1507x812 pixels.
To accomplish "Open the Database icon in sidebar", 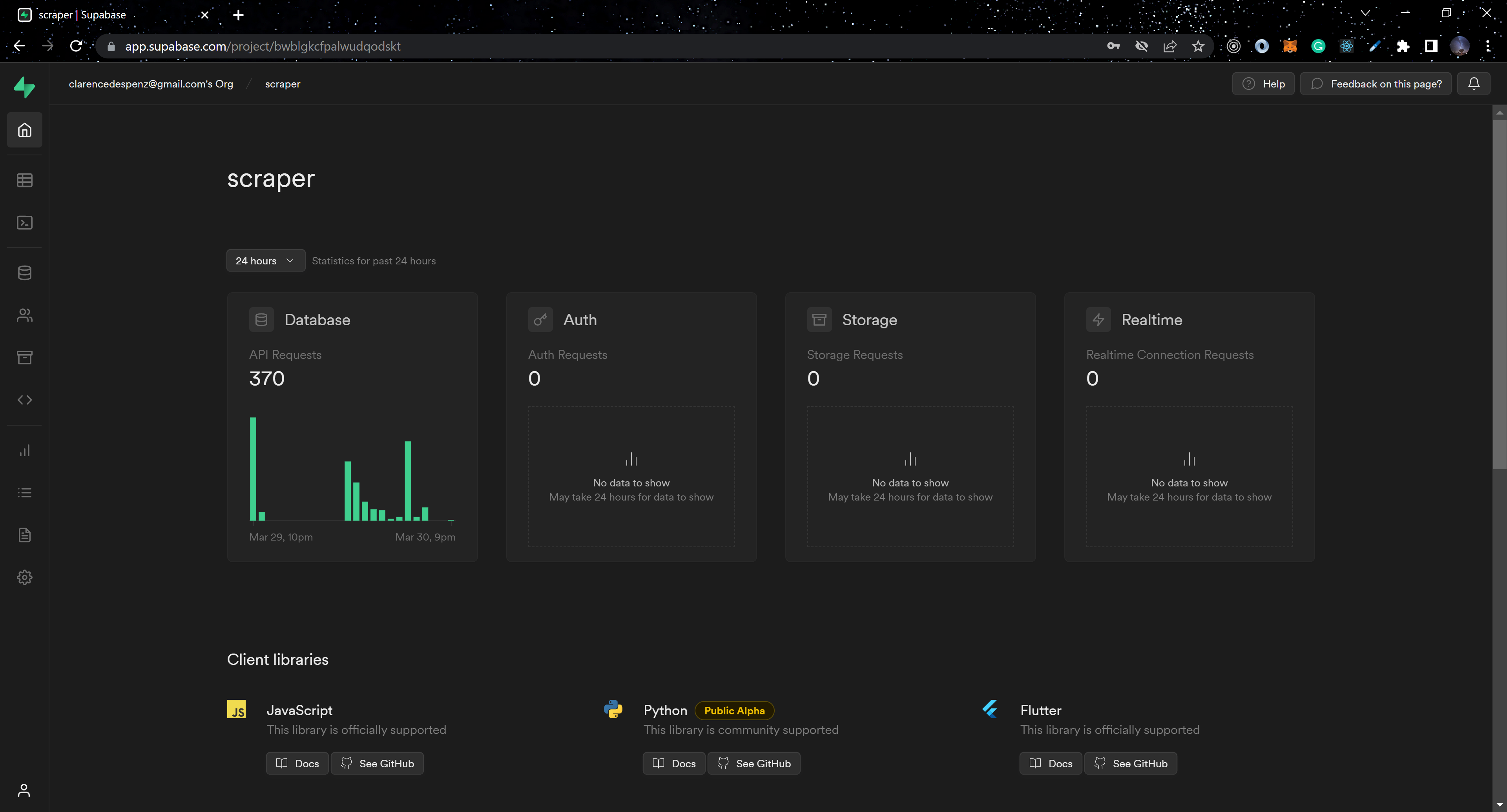I will pos(25,273).
